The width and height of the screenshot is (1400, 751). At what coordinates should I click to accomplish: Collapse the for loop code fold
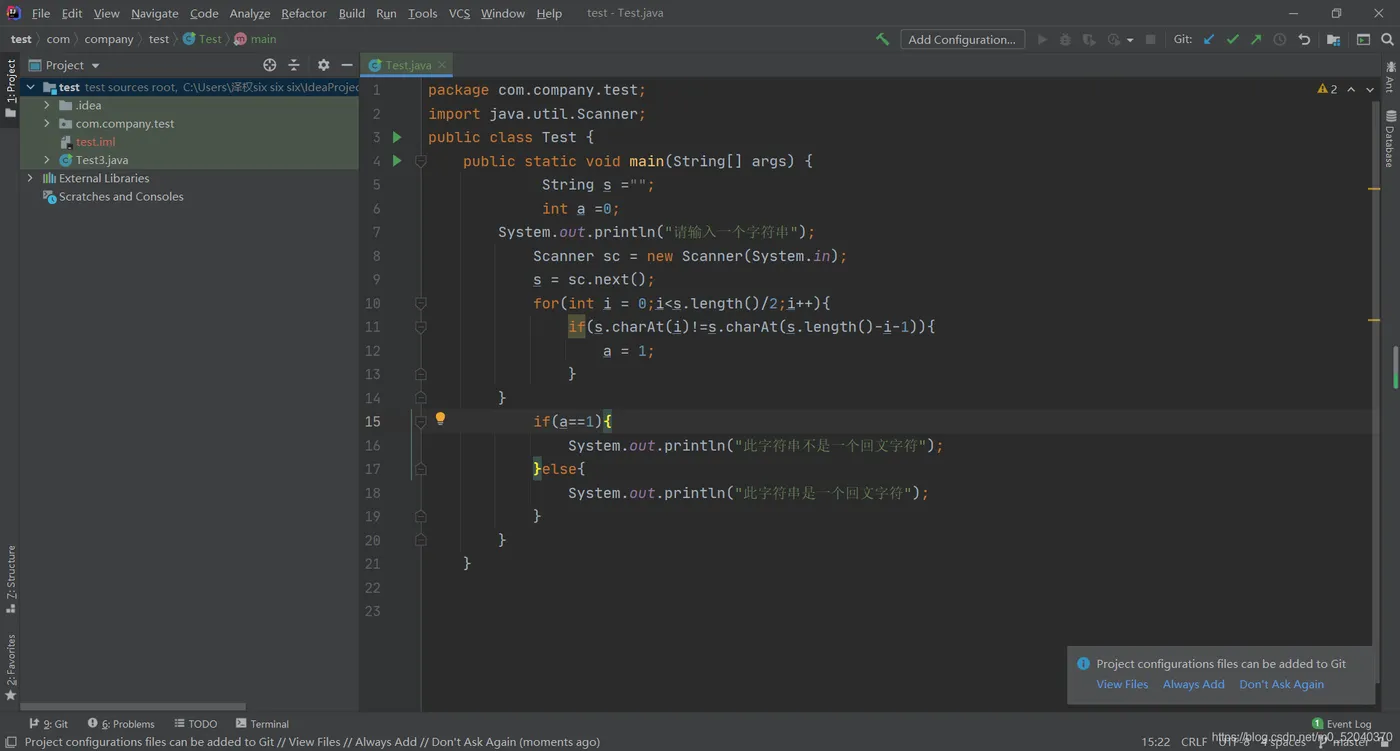(x=421, y=303)
